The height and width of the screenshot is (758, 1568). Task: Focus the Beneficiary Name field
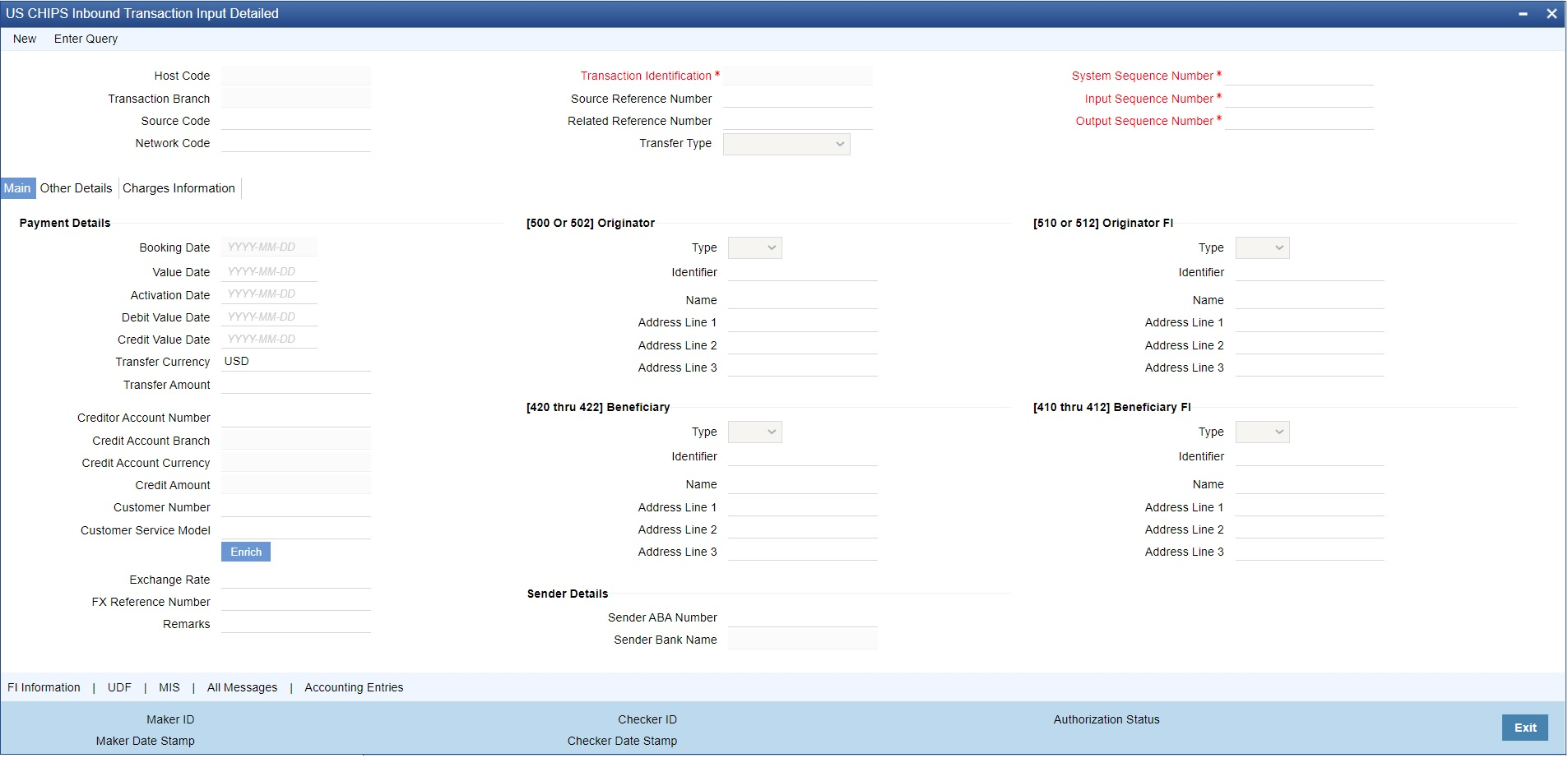point(803,484)
